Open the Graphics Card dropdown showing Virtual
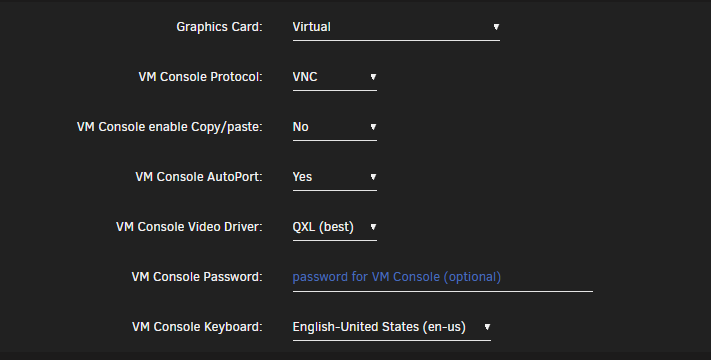This screenshot has width=711, height=360. click(396, 27)
